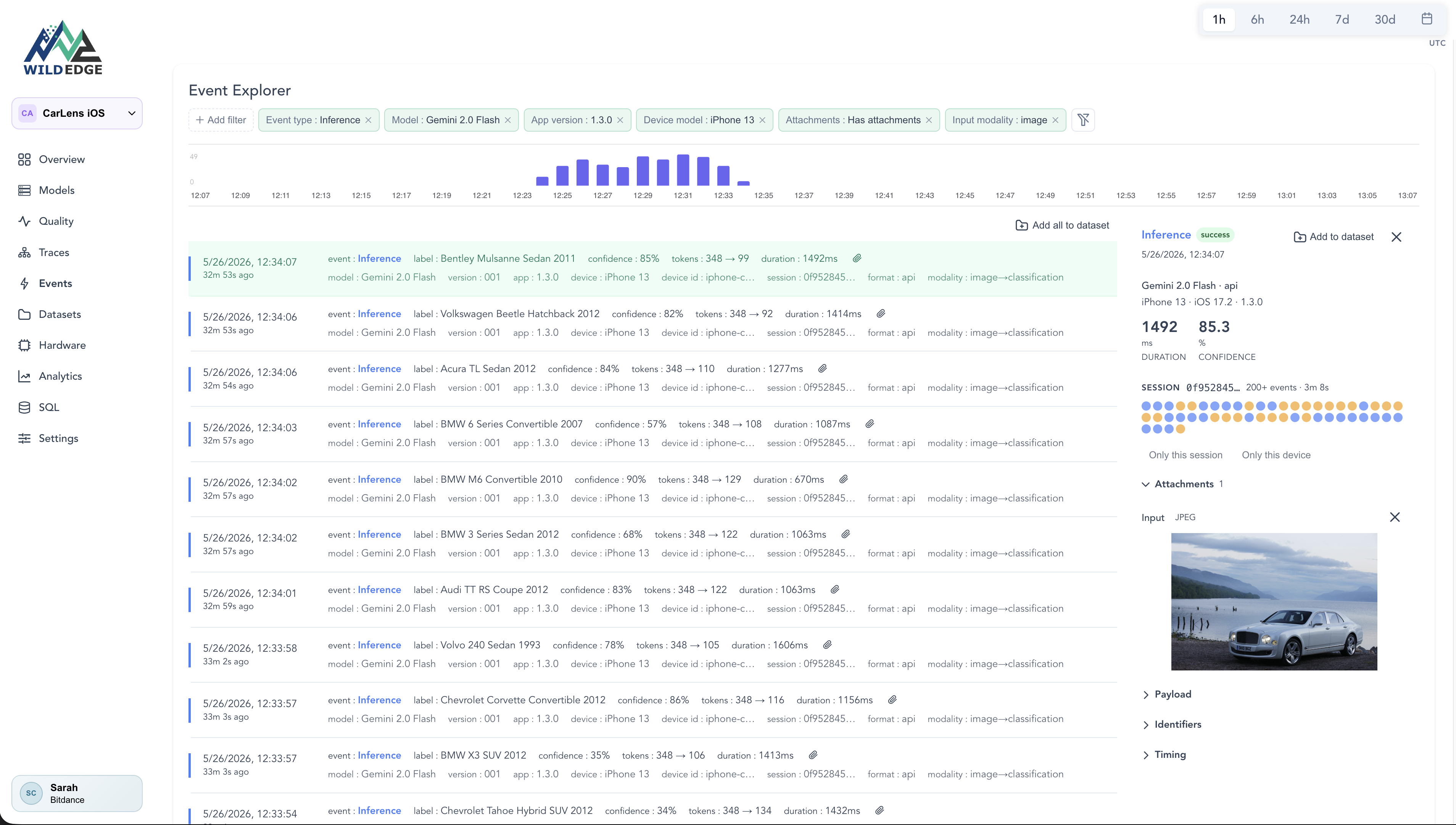The width and height of the screenshot is (1456, 825).
Task: Expand the Timing section
Action: point(1164,755)
